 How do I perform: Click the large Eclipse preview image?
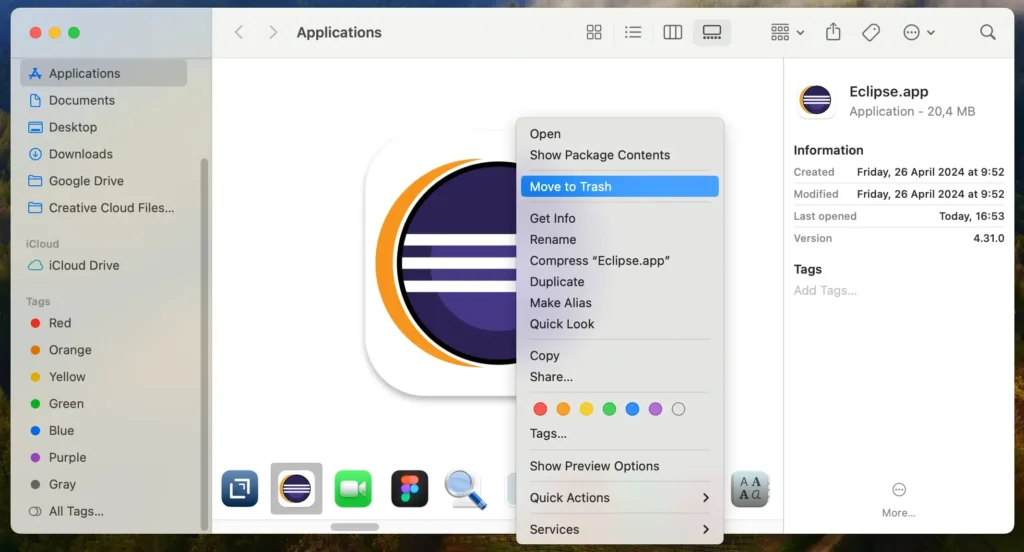(441, 265)
